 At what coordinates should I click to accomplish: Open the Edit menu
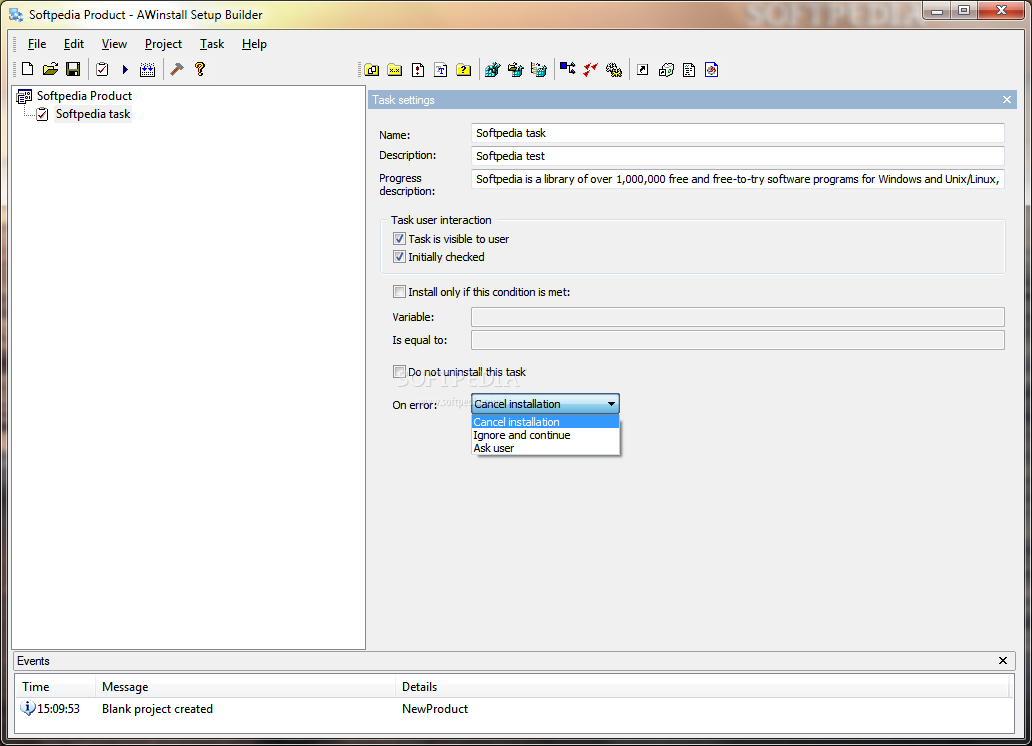tap(74, 44)
